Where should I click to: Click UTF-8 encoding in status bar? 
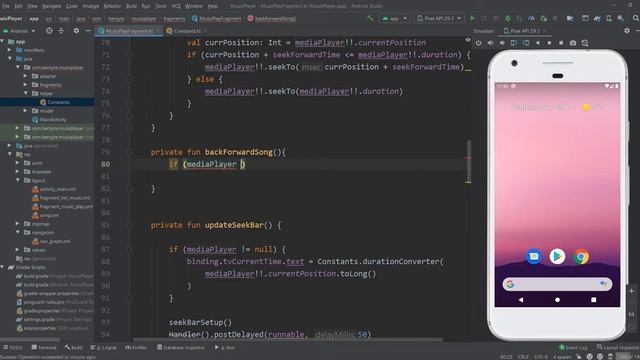(541, 357)
